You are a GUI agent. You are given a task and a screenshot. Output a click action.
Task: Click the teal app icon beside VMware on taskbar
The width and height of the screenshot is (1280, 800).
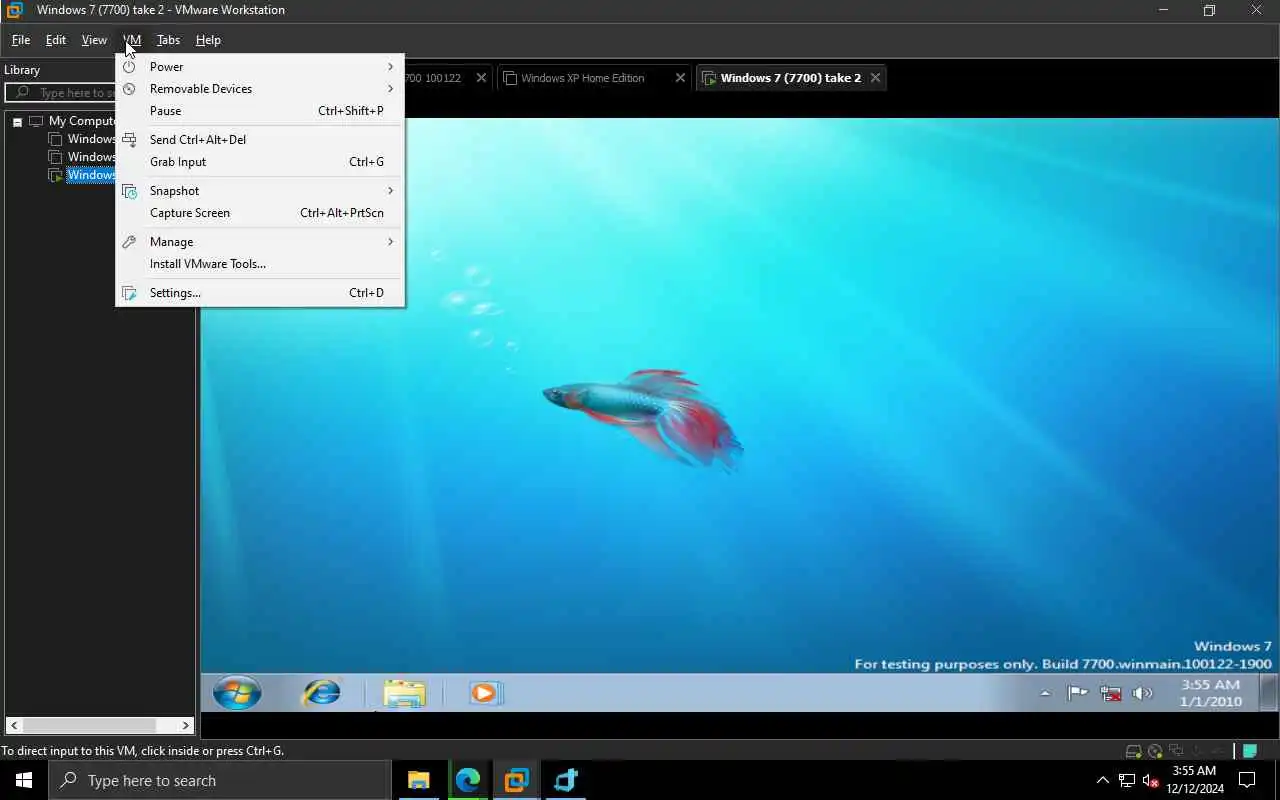point(566,780)
